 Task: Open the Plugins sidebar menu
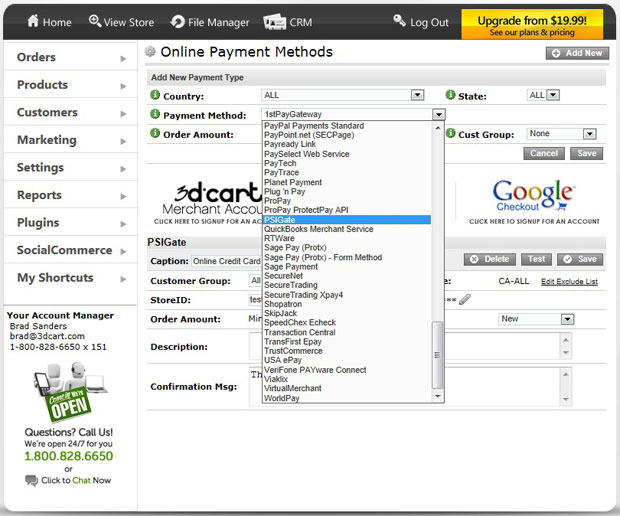pyautogui.click(x=71, y=223)
